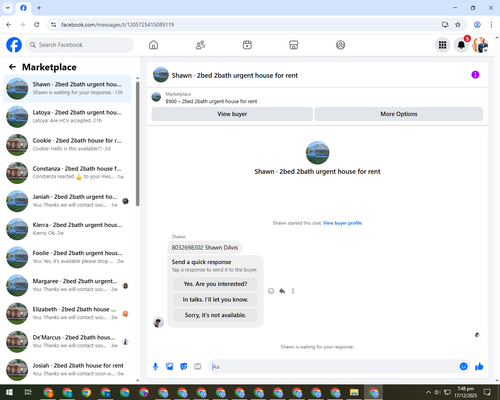Open the Cookie conversation
This screenshot has width=500, height=400.
click(68, 145)
